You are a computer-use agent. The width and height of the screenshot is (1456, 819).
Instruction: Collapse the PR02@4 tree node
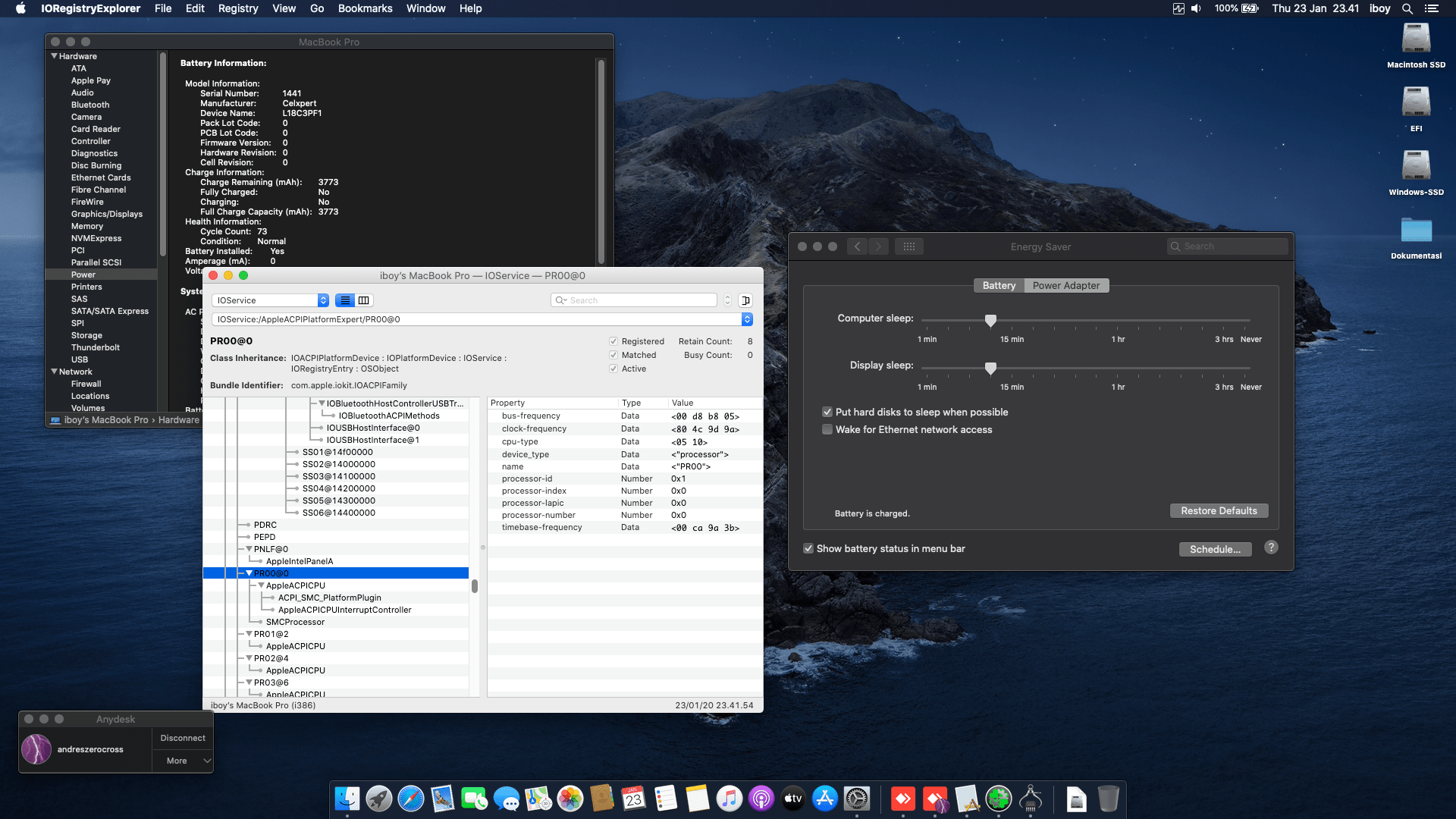click(249, 658)
